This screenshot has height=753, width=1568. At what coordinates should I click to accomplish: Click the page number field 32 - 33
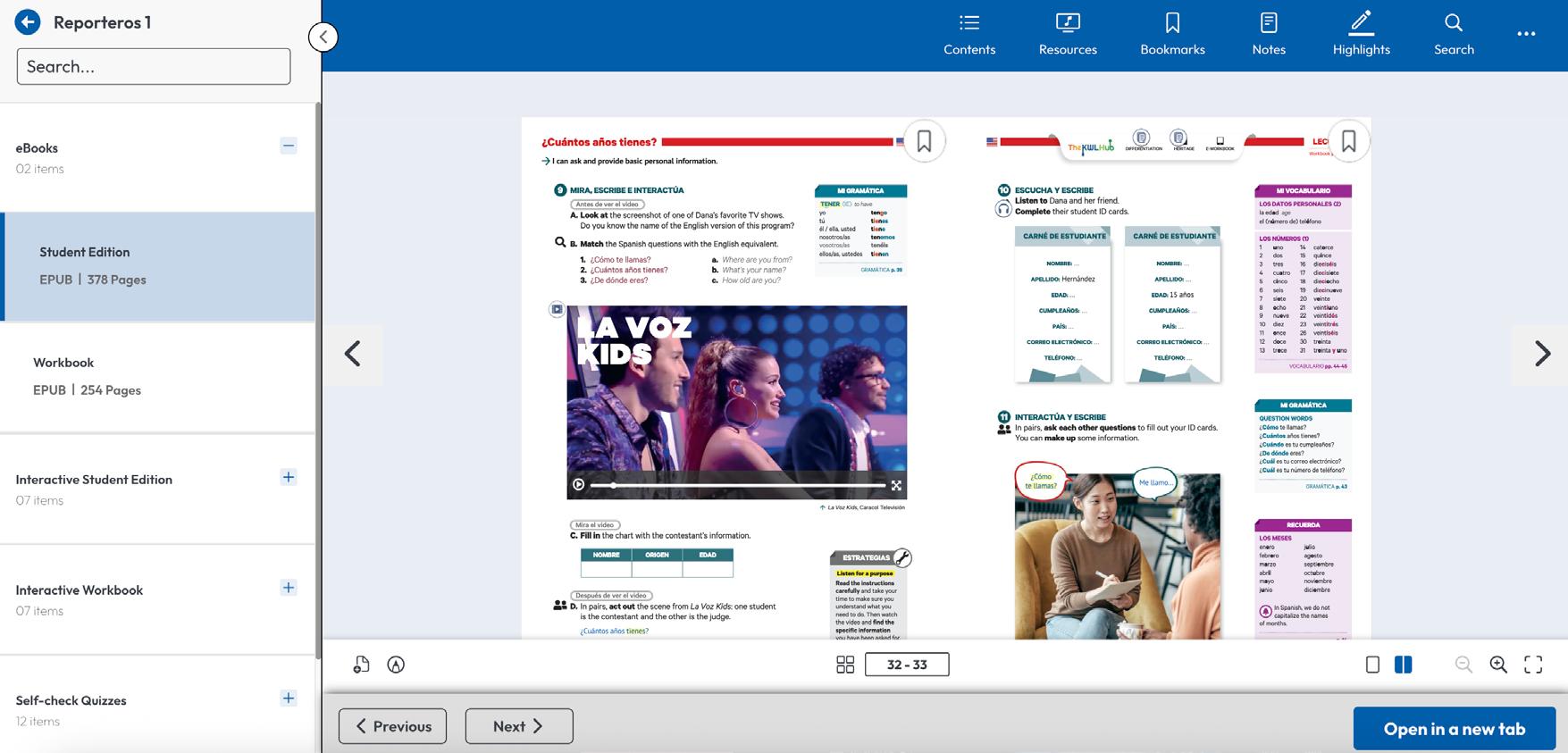[x=907, y=665]
